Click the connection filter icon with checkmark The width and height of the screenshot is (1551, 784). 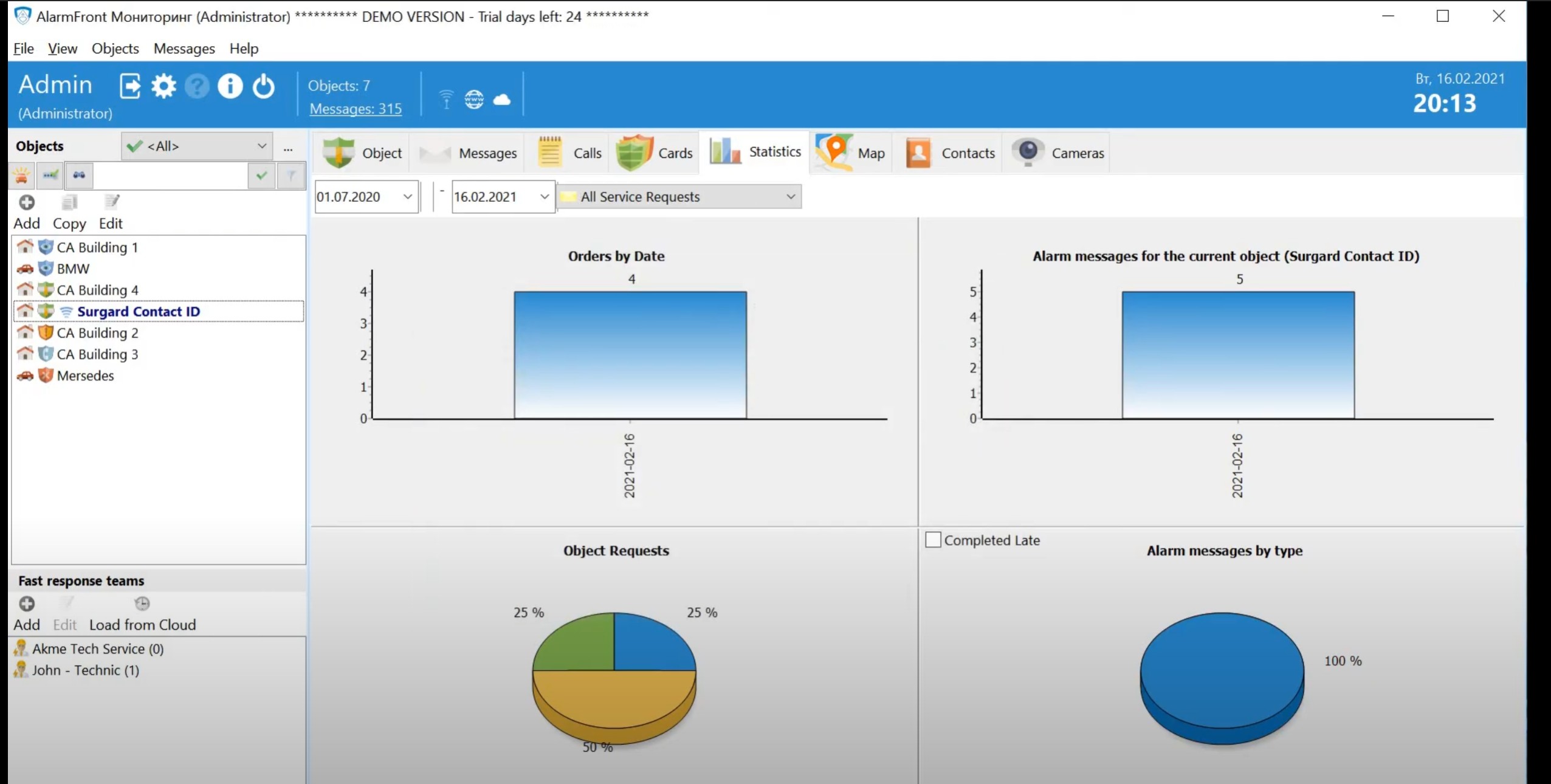pyautogui.click(x=50, y=176)
